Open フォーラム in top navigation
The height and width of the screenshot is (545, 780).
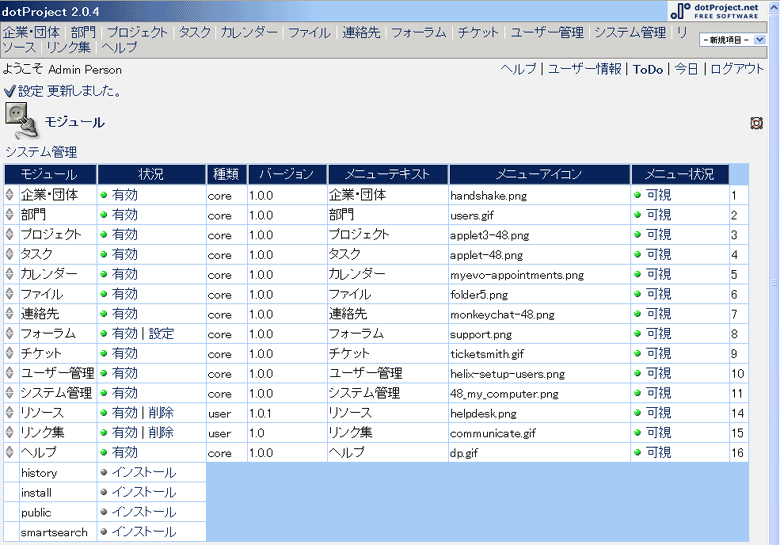tap(419, 32)
